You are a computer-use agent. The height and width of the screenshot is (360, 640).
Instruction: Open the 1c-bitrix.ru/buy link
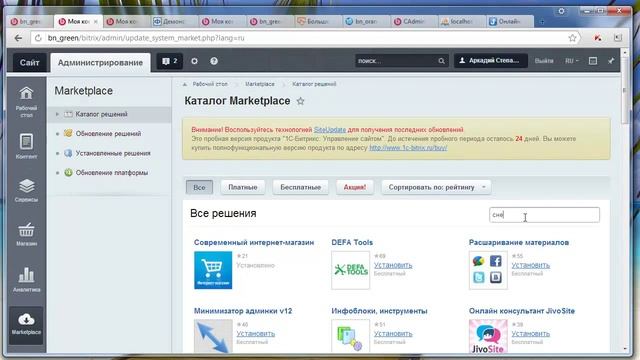tap(408, 148)
